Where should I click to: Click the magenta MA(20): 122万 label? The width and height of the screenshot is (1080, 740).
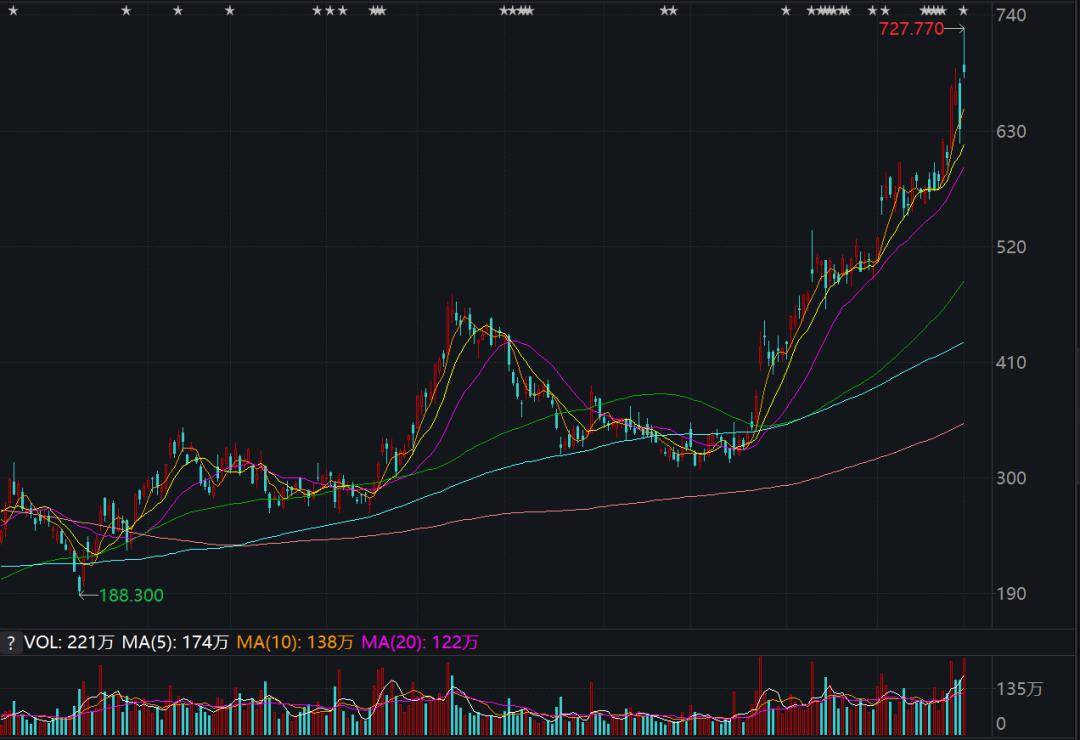(x=419, y=643)
